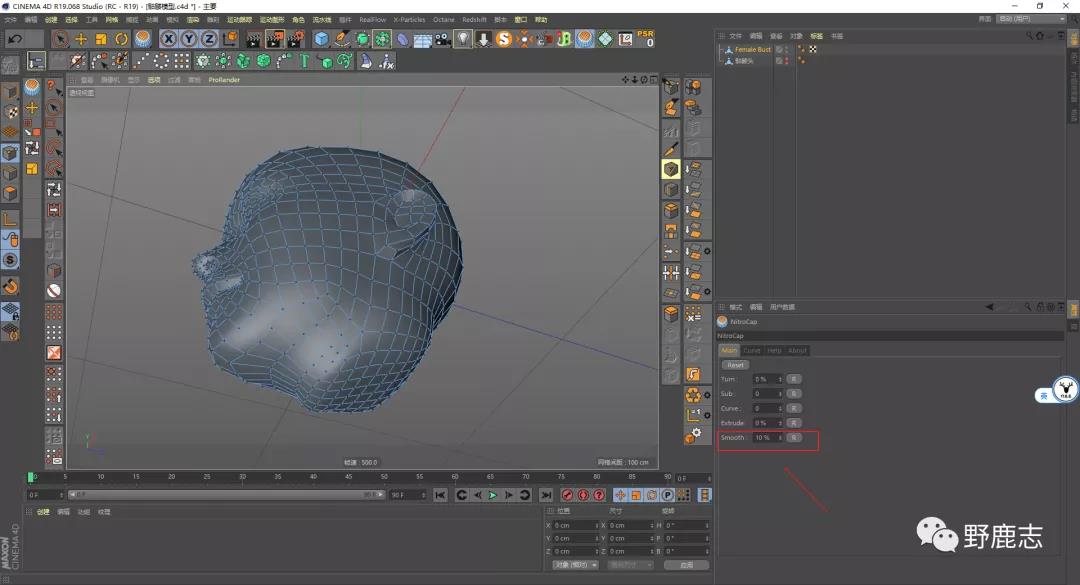Viewport: 1080px width, 585px height.
Task: Toggle render visibility dot of the second object
Action: [803, 60]
